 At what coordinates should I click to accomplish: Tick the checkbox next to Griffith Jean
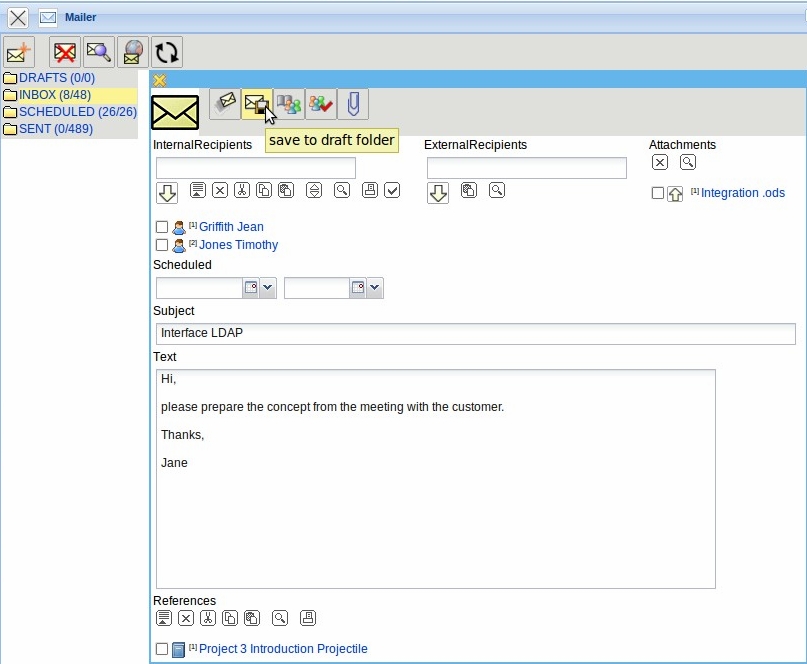point(162,227)
